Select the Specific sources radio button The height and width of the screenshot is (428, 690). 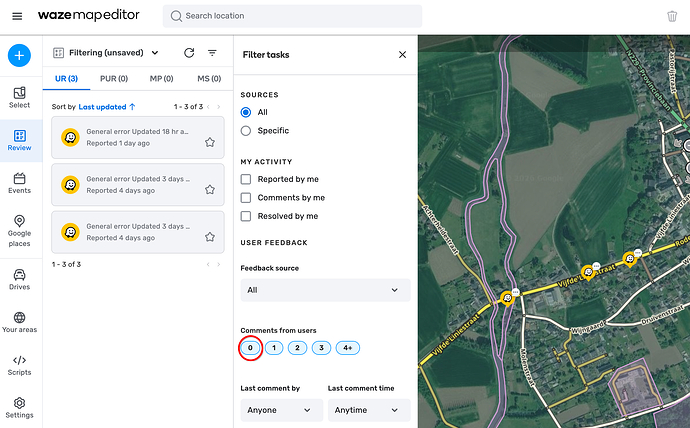point(246,131)
